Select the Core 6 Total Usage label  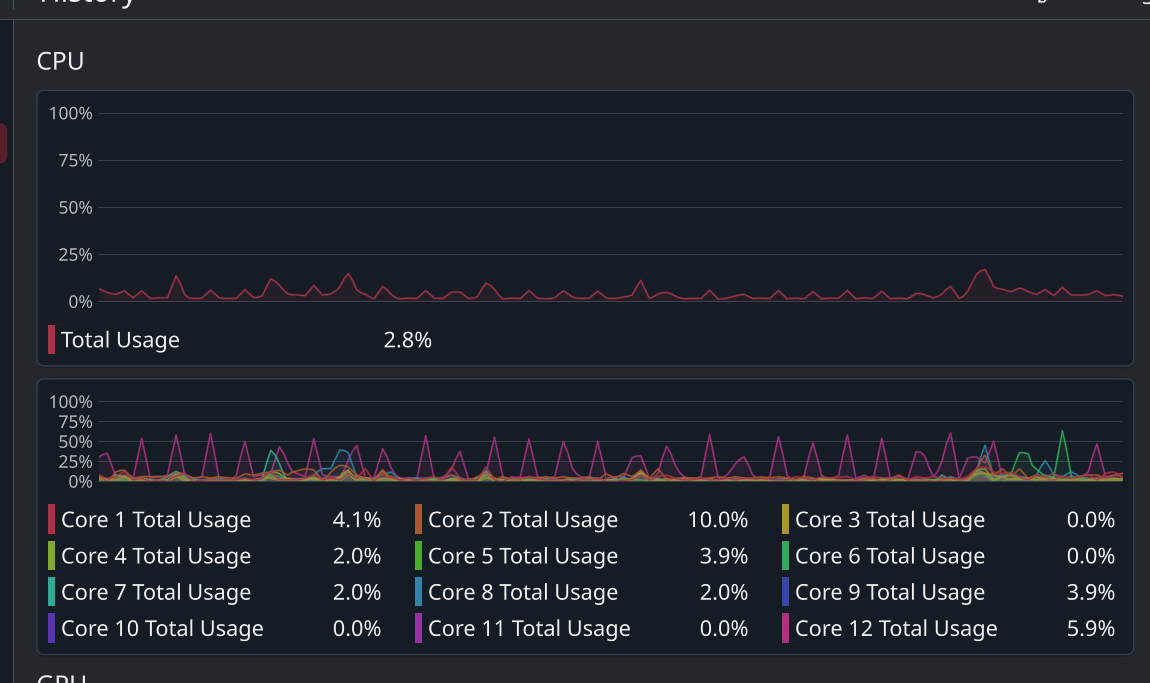pos(890,557)
